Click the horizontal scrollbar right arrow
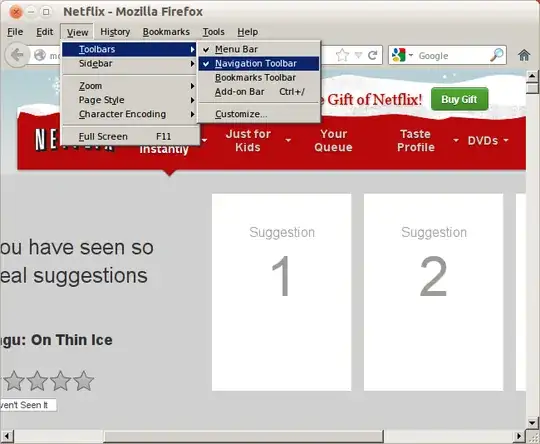 [519, 436]
